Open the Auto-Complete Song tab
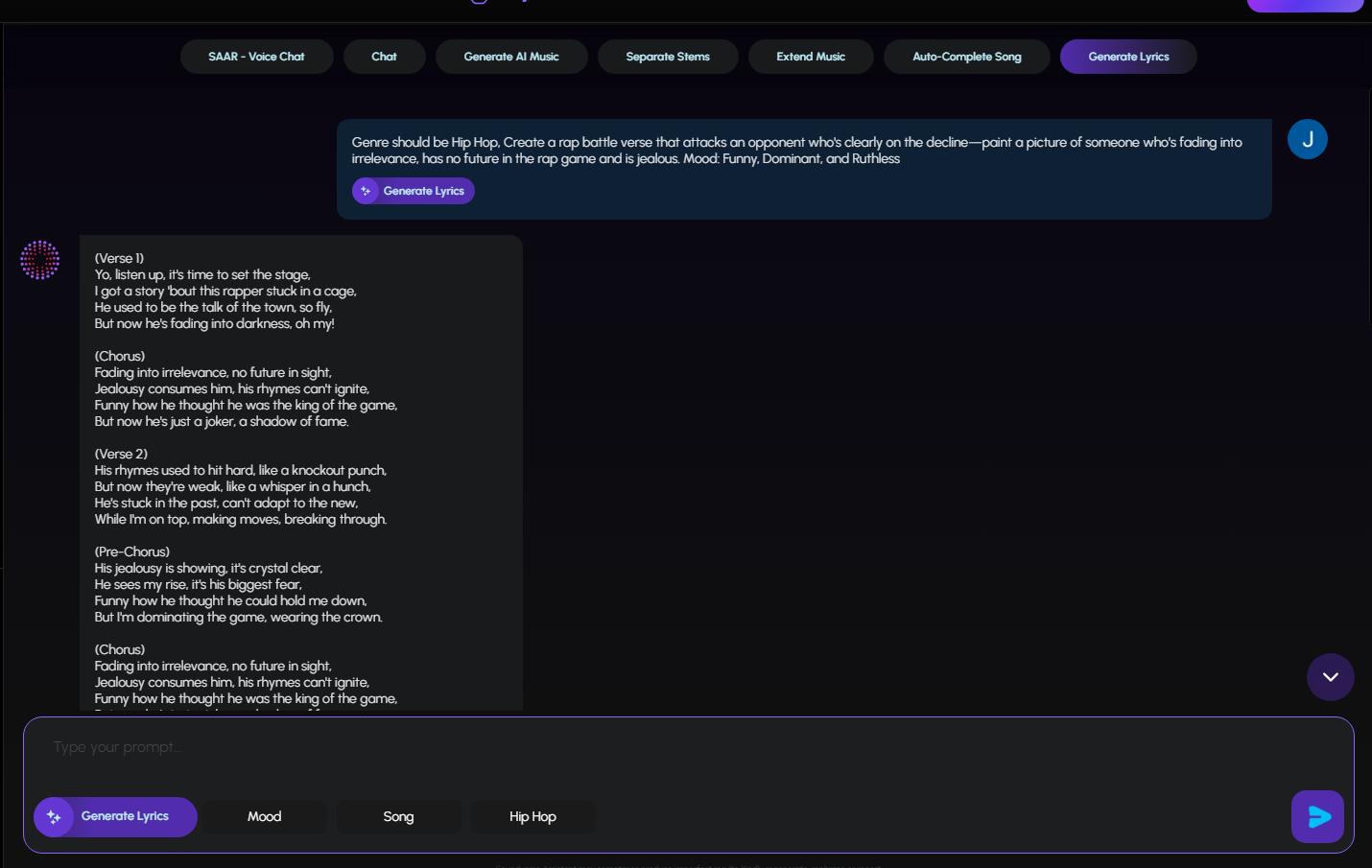The image size is (1372, 868). [x=967, y=57]
